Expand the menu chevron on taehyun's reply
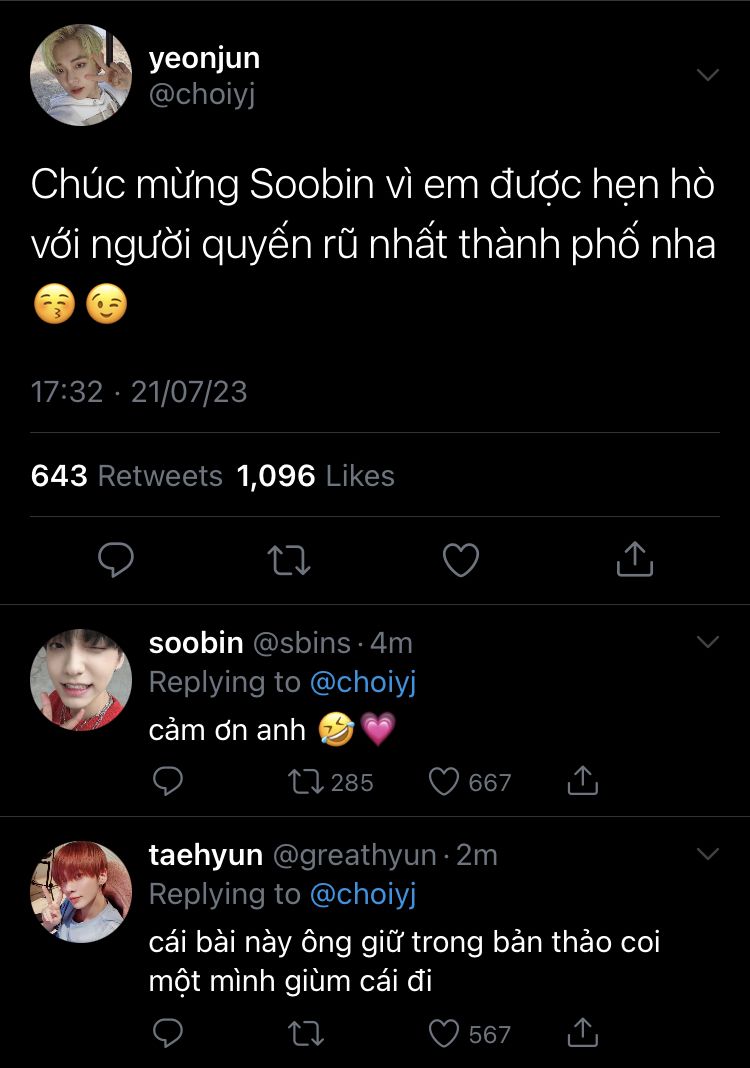 coord(707,854)
